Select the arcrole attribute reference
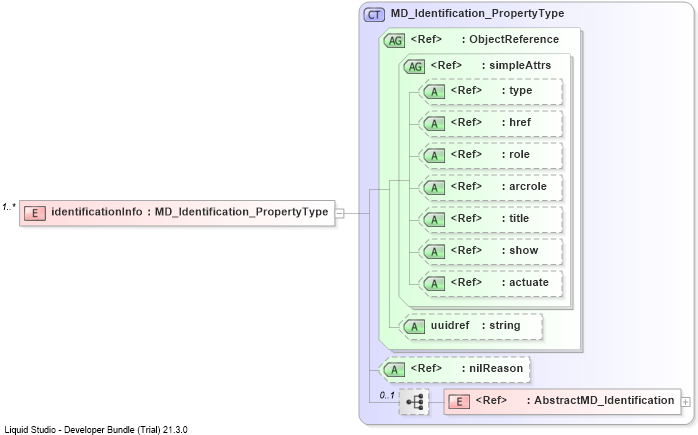The width and height of the screenshot is (698, 435). tap(493, 187)
